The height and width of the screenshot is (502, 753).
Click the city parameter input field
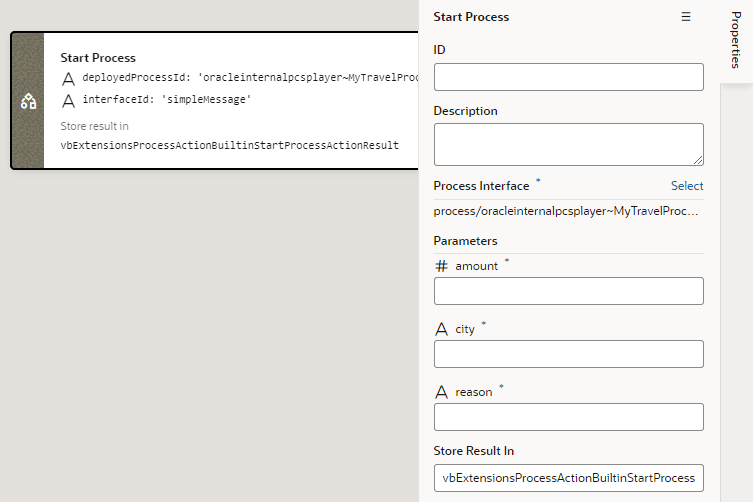(568, 354)
